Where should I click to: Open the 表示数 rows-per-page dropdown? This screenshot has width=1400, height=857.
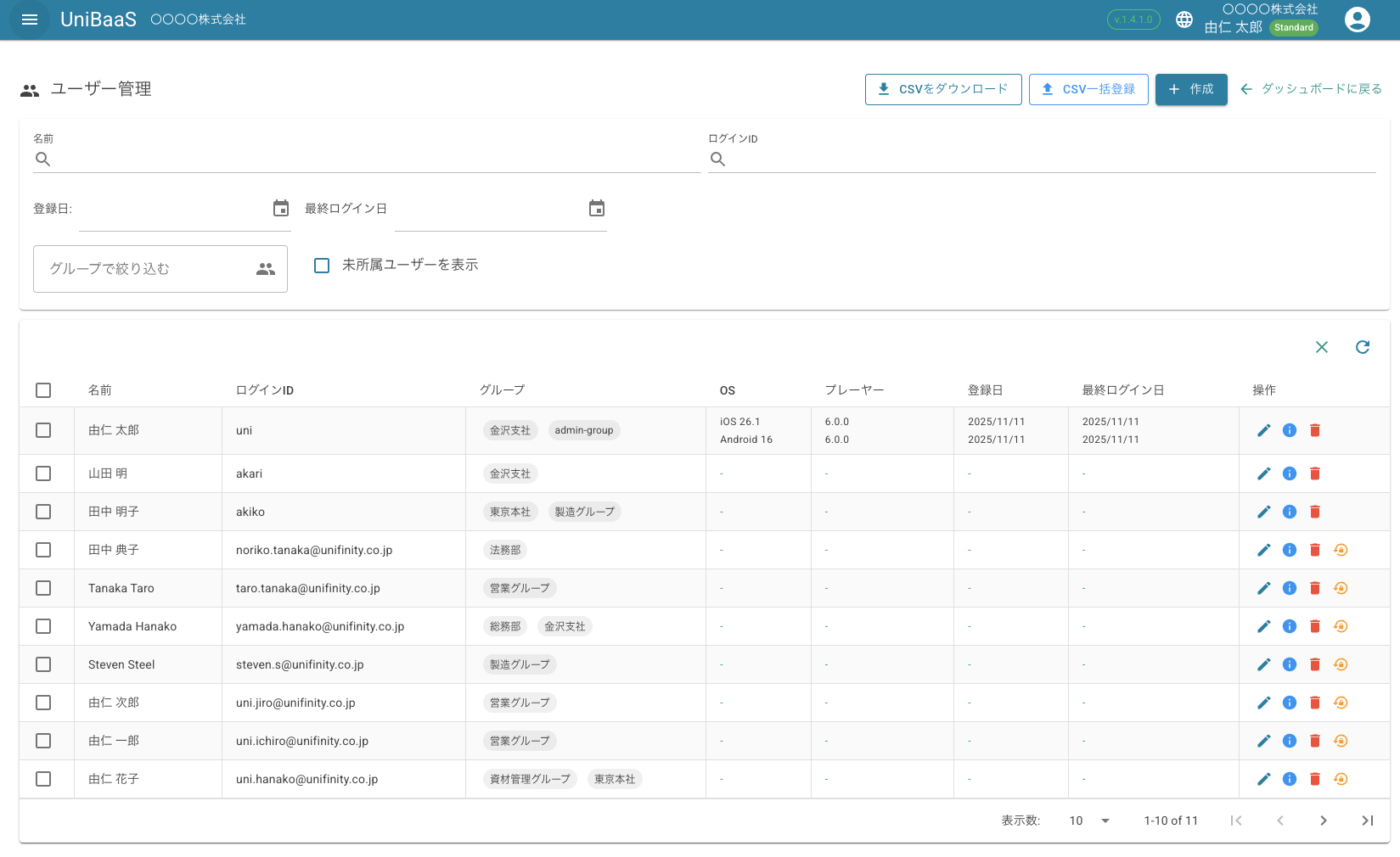(x=1089, y=821)
